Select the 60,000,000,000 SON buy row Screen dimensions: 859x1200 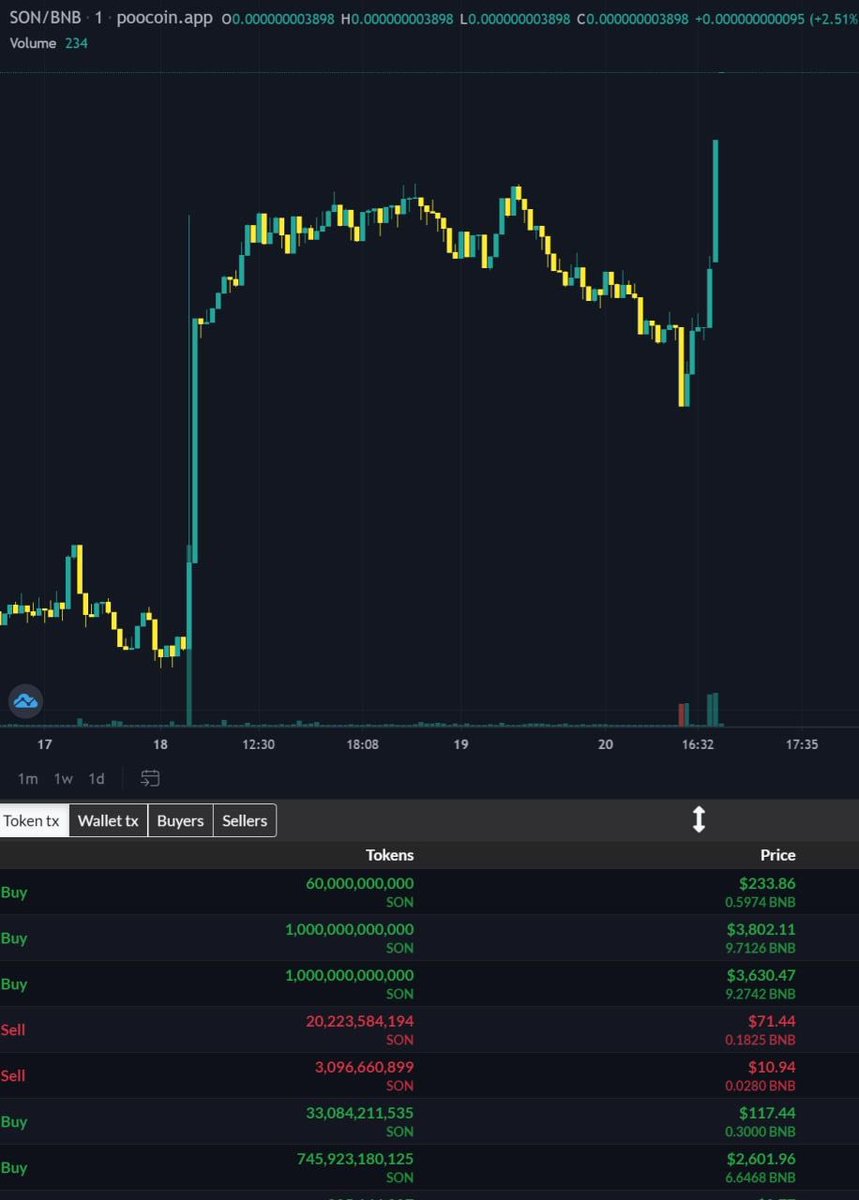[429, 892]
